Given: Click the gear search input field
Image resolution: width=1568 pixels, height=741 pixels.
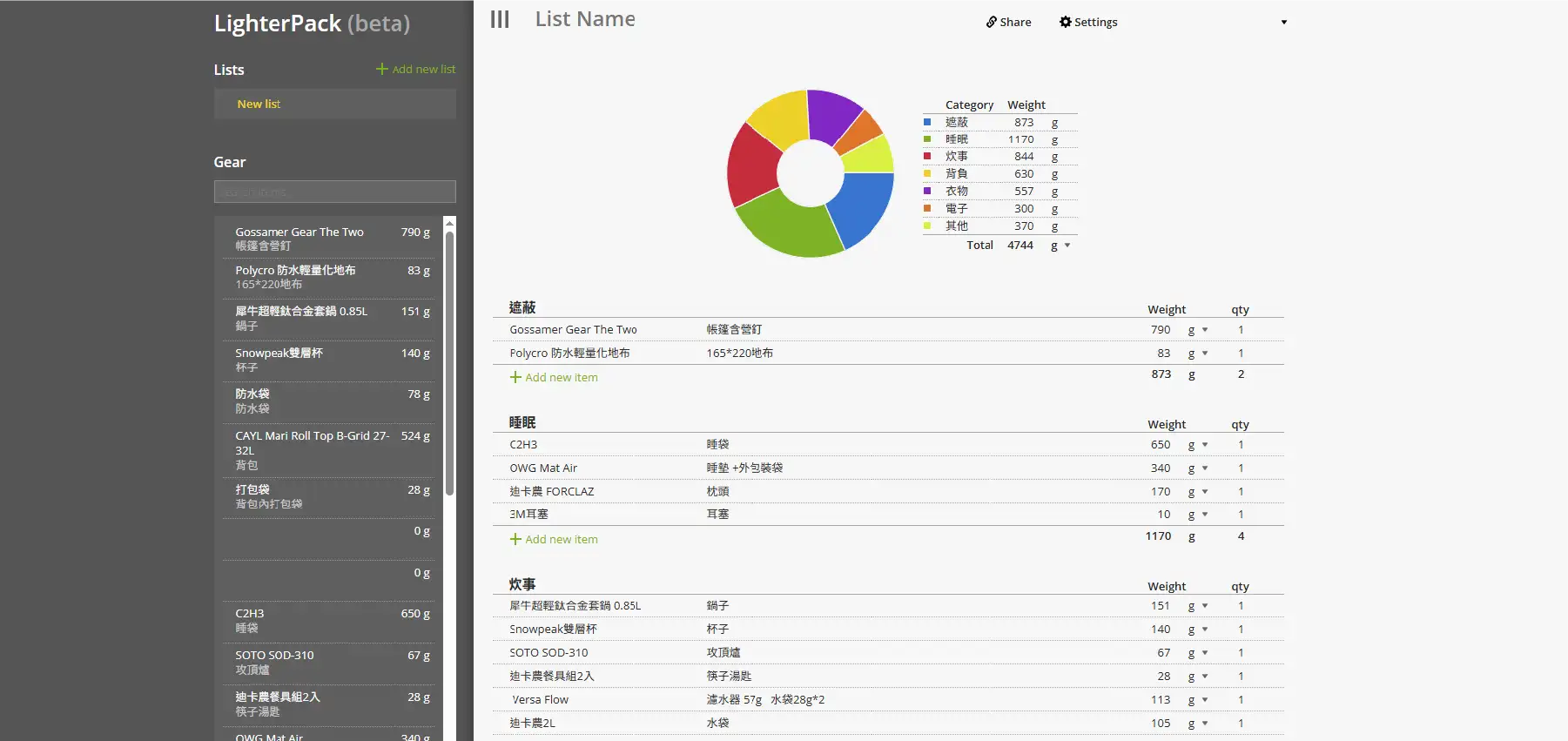Looking at the screenshot, I should coord(335,192).
